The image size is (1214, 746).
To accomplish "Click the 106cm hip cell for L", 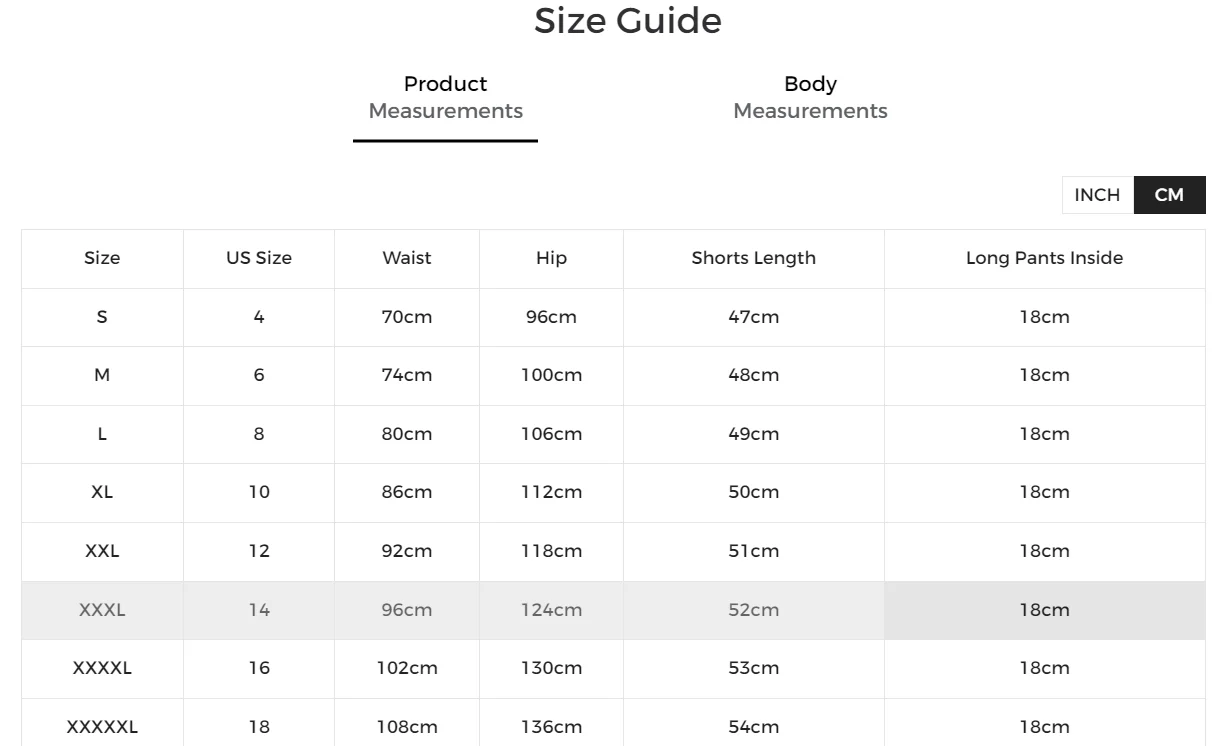I will tap(551, 434).
